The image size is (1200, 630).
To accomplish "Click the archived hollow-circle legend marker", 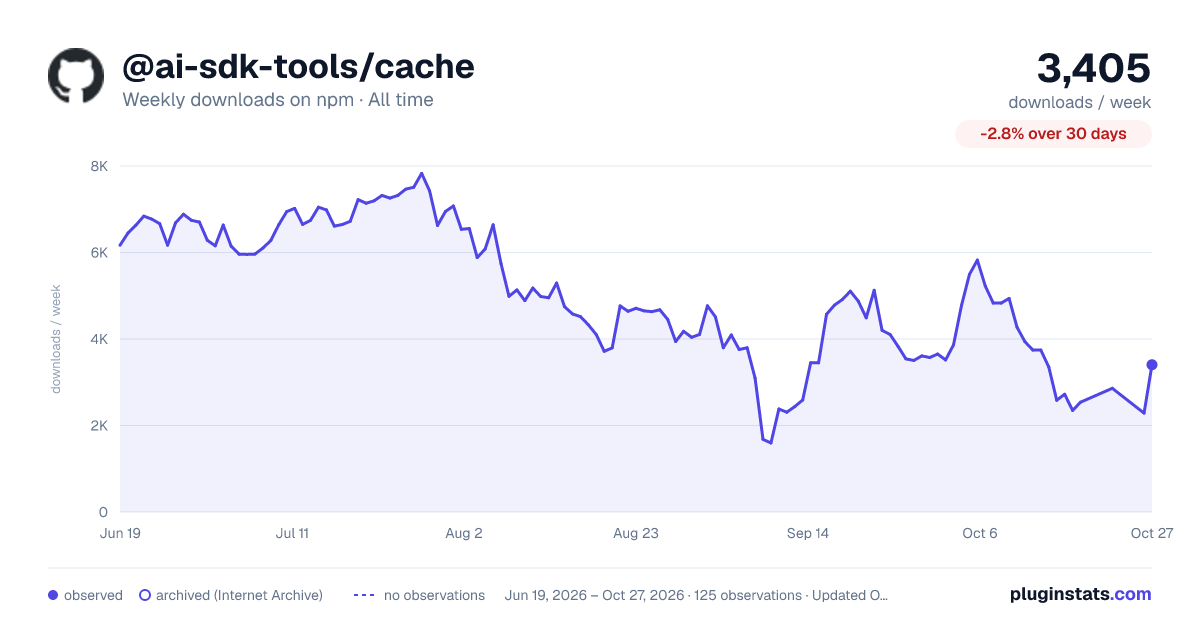I will pos(145,595).
